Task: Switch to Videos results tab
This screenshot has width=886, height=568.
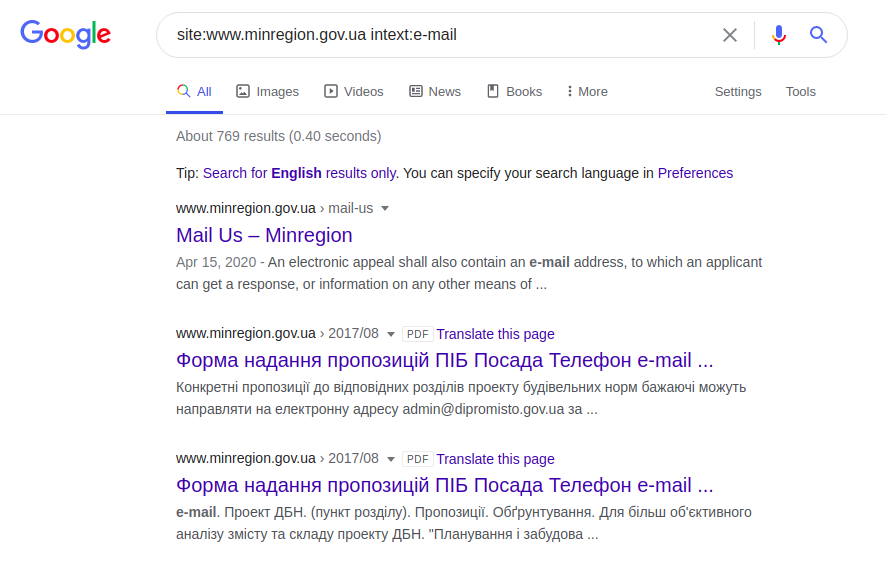Action: pos(353,91)
